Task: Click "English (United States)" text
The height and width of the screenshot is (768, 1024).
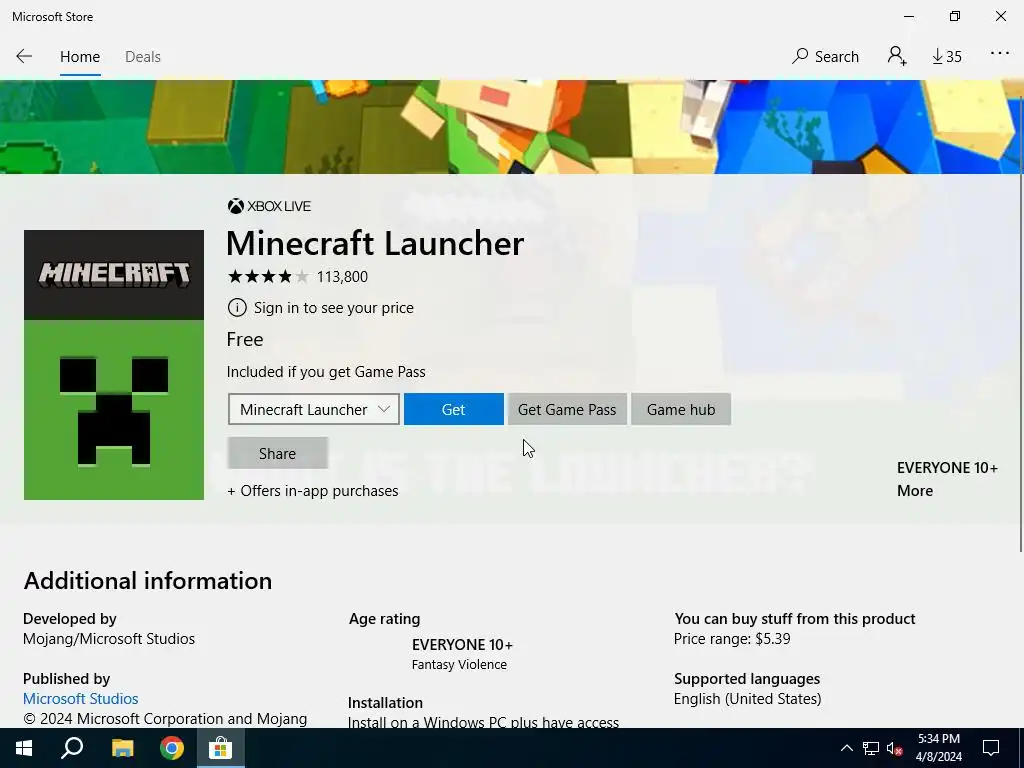Action: click(x=748, y=699)
